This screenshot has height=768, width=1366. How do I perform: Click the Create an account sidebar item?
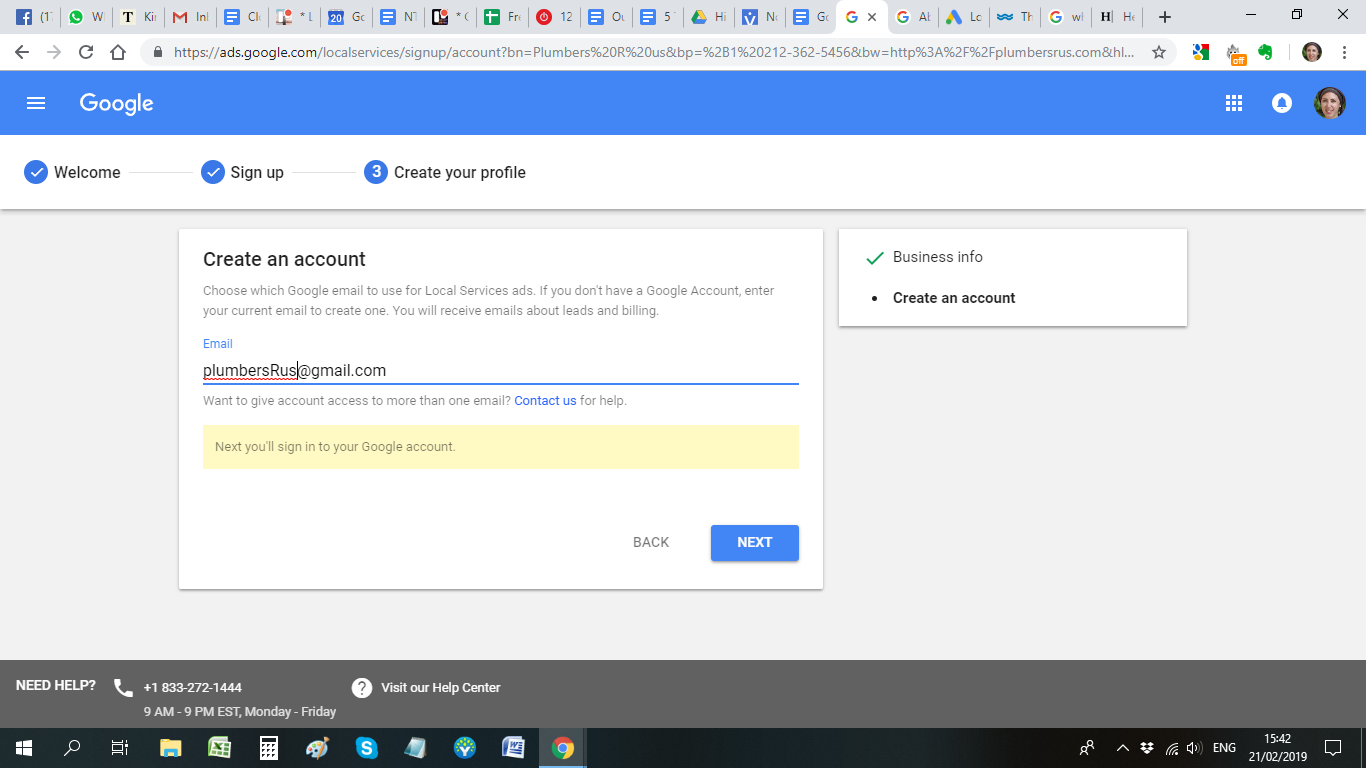(954, 298)
